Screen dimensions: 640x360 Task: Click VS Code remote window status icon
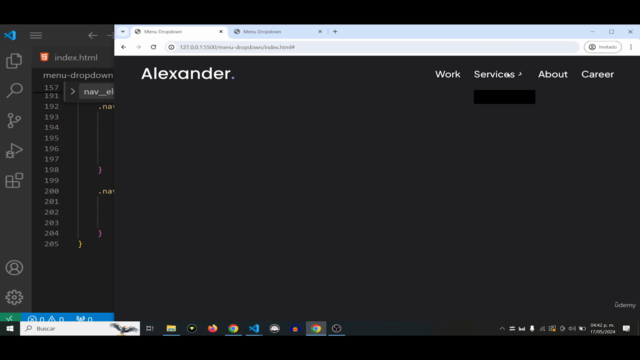click(10, 318)
